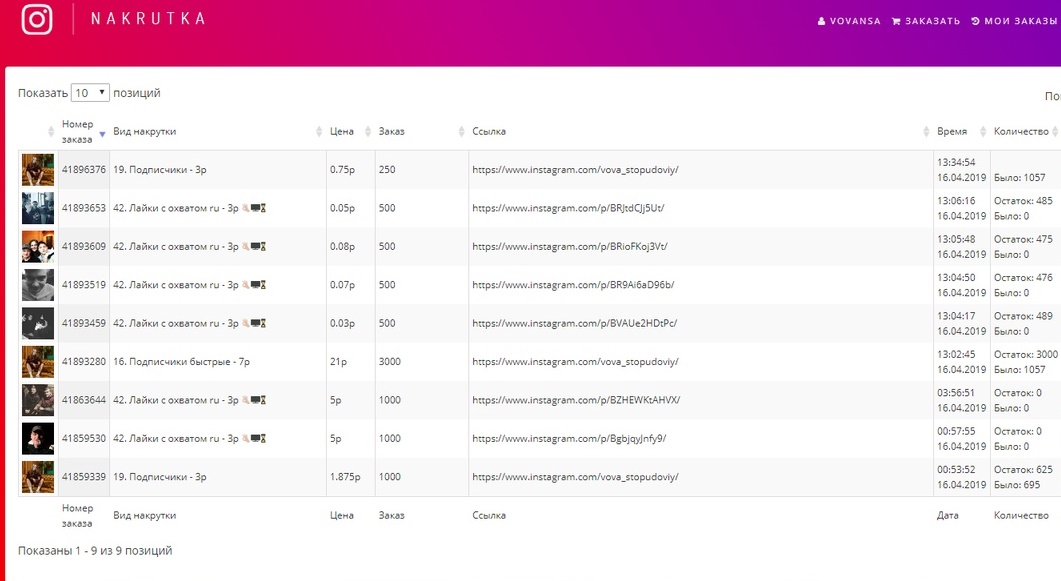The height and width of the screenshot is (581, 1061).
Task: Click the Instagram logo icon
Action: 37,19
